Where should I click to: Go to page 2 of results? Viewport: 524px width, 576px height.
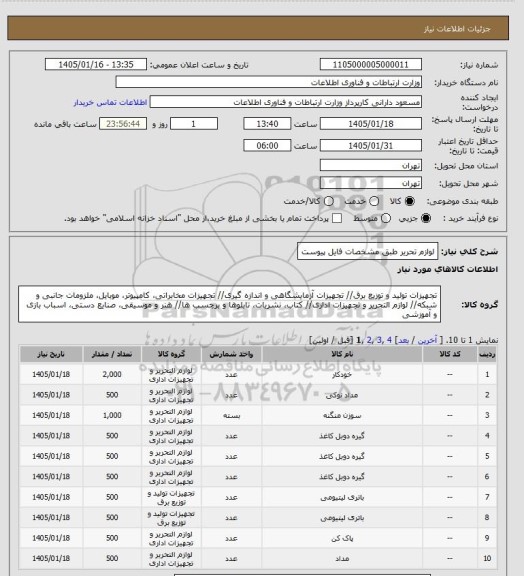[369, 340]
